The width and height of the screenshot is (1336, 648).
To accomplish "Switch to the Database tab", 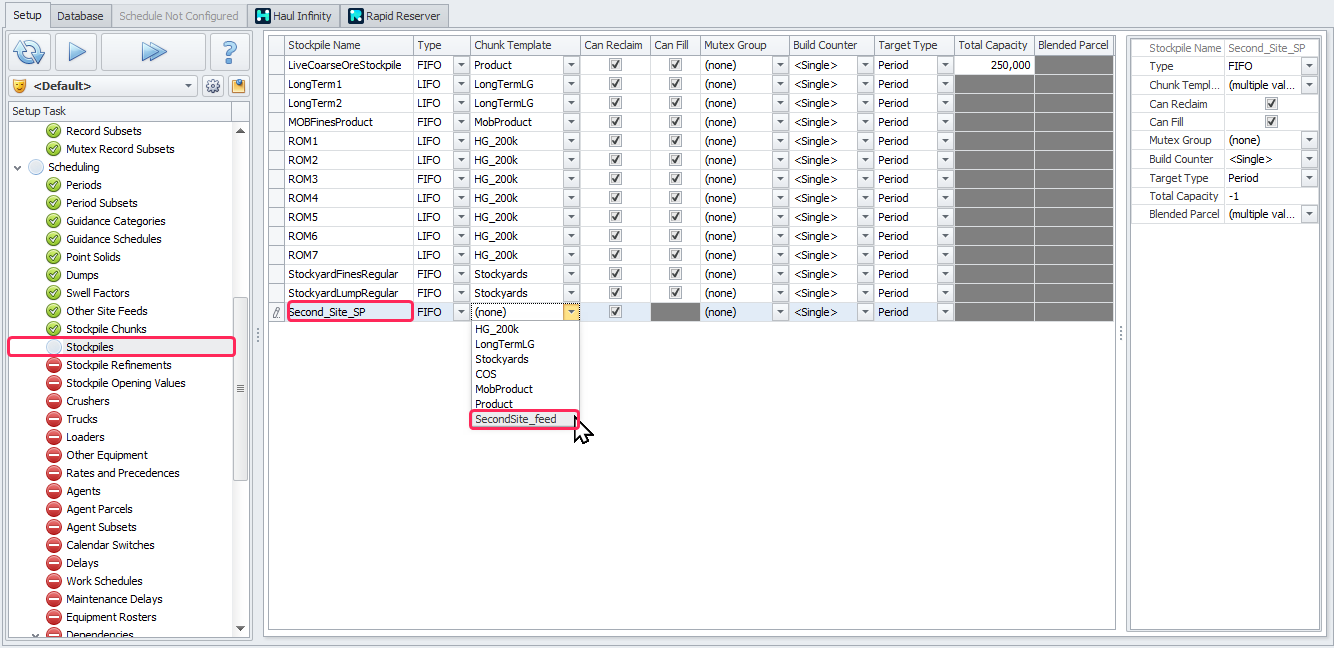I will (x=80, y=16).
